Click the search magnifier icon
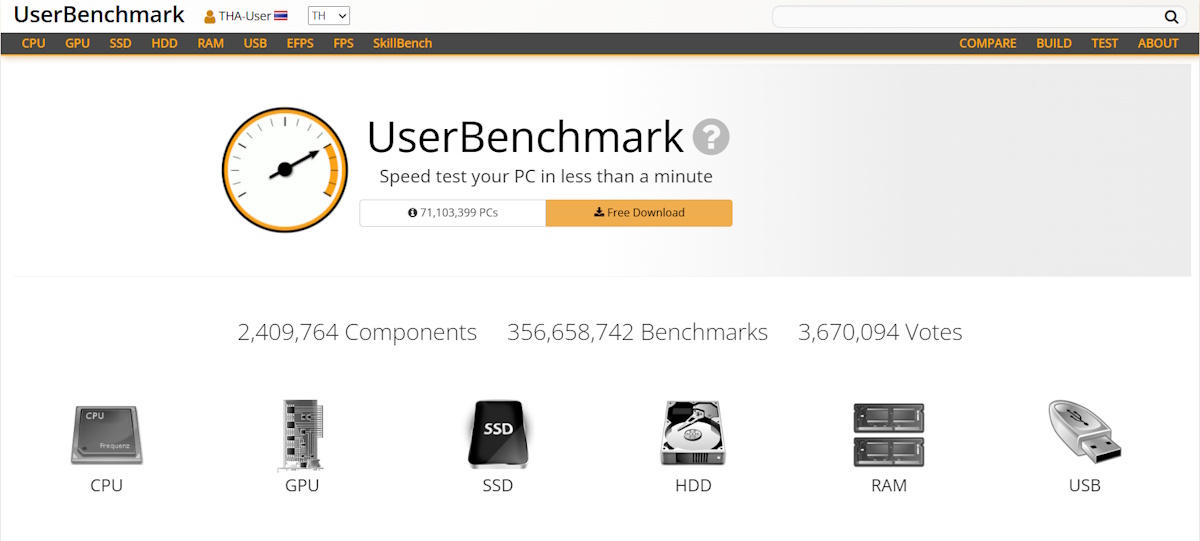This screenshot has width=1200, height=541. click(1171, 16)
